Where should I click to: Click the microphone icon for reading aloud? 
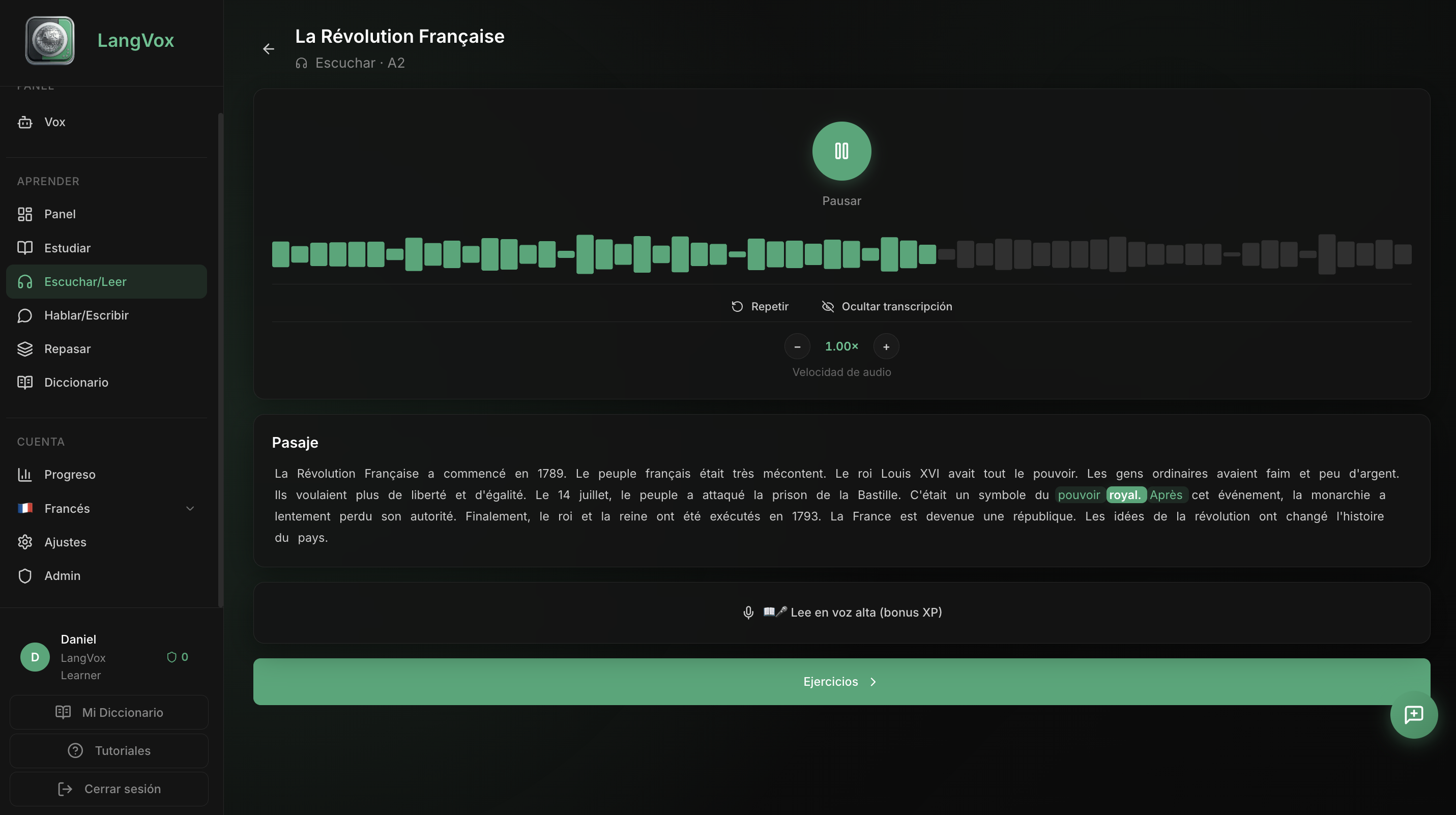[x=748, y=613]
